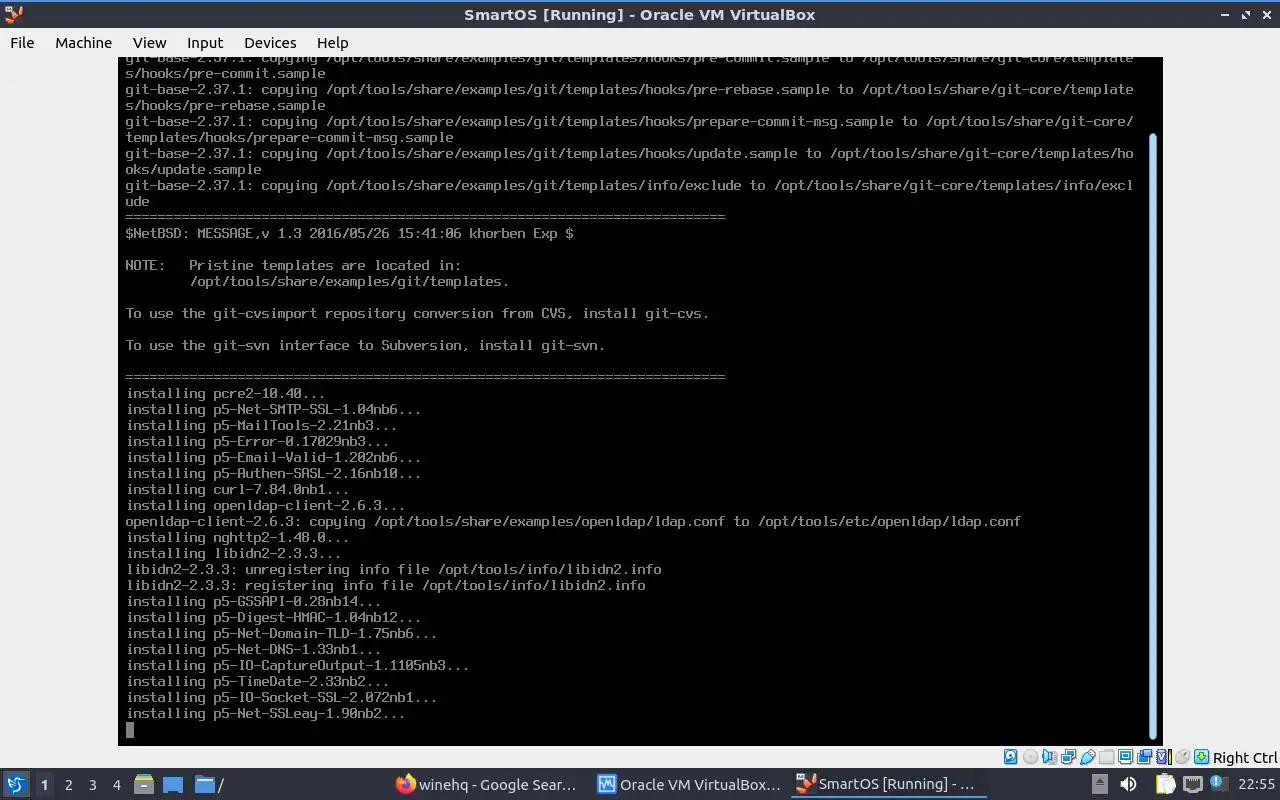Screen dimensions: 1280x800
Task: Click line 'installing p5-TimeDate-2.33nb2...'
Action: coord(258,681)
